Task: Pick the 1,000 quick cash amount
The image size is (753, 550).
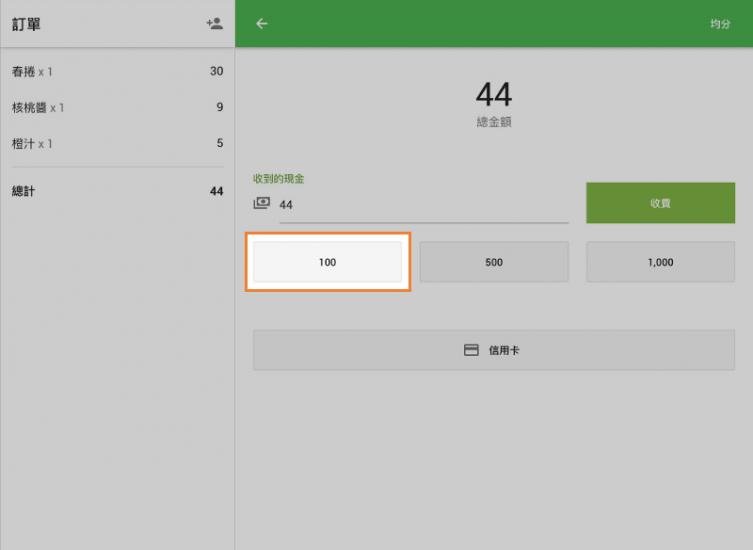Action: tap(660, 262)
